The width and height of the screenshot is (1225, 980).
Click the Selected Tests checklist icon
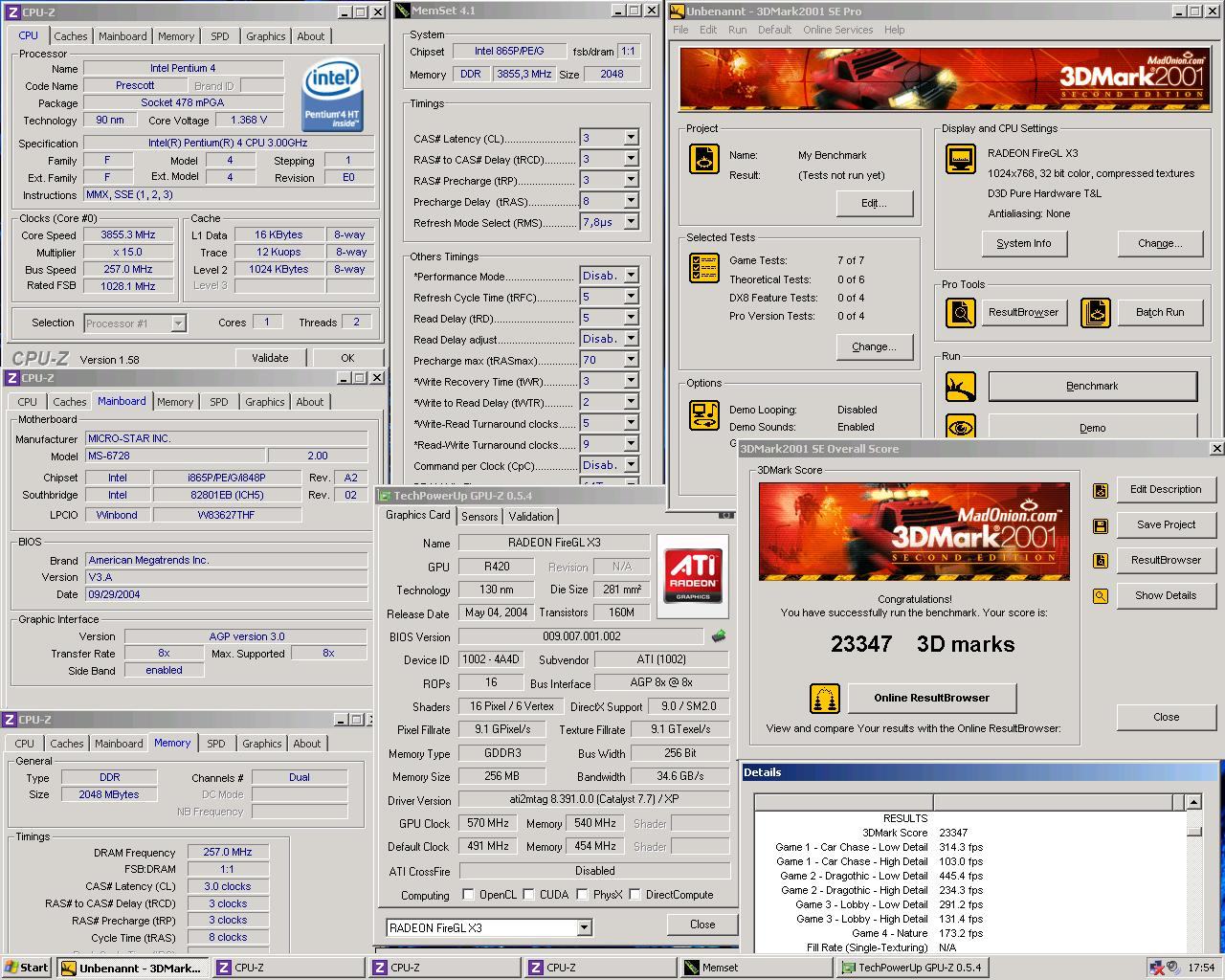[x=704, y=268]
